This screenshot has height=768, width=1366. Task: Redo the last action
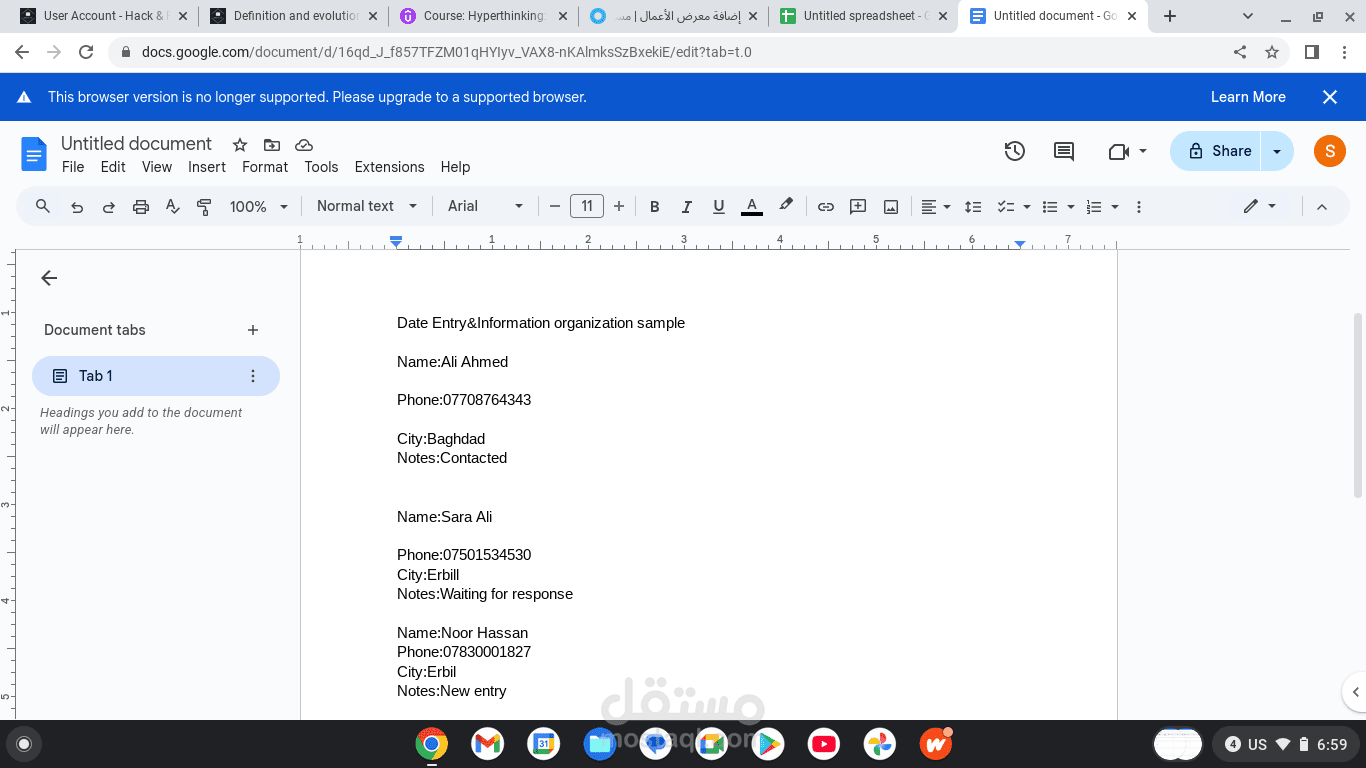click(x=109, y=207)
